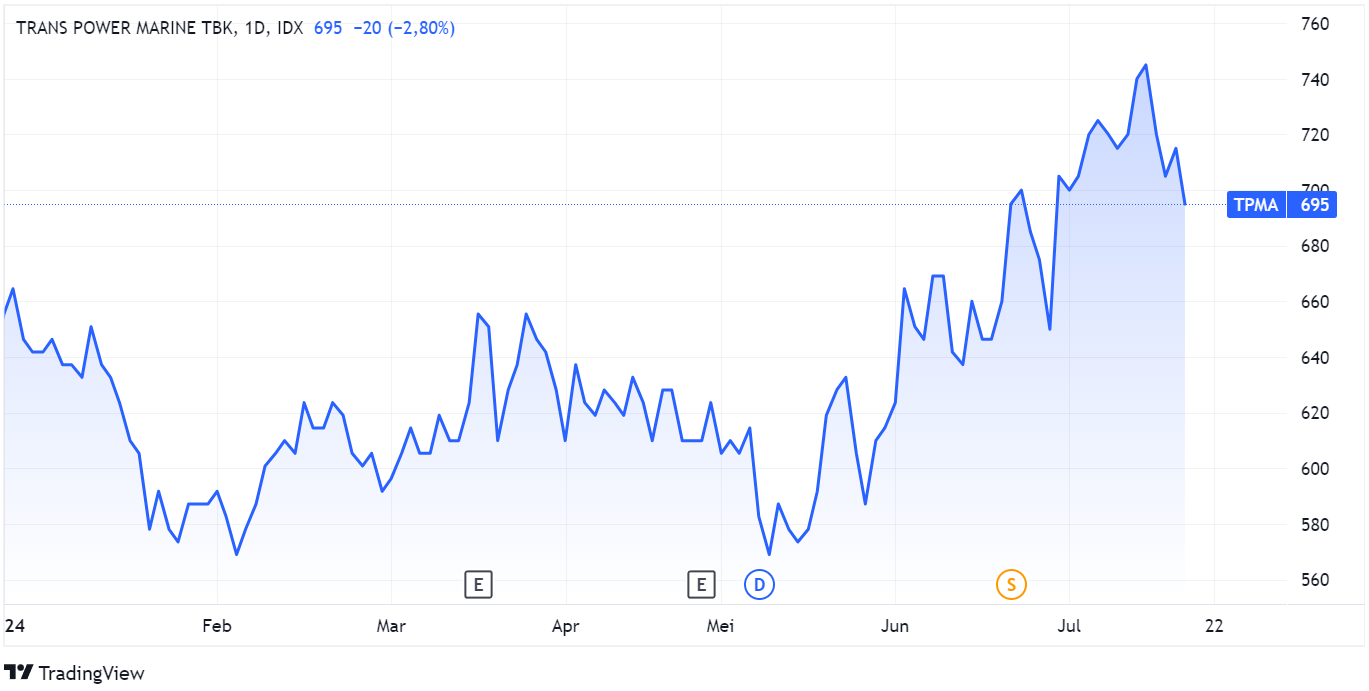Click the blue dividend D marker

(760, 584)
